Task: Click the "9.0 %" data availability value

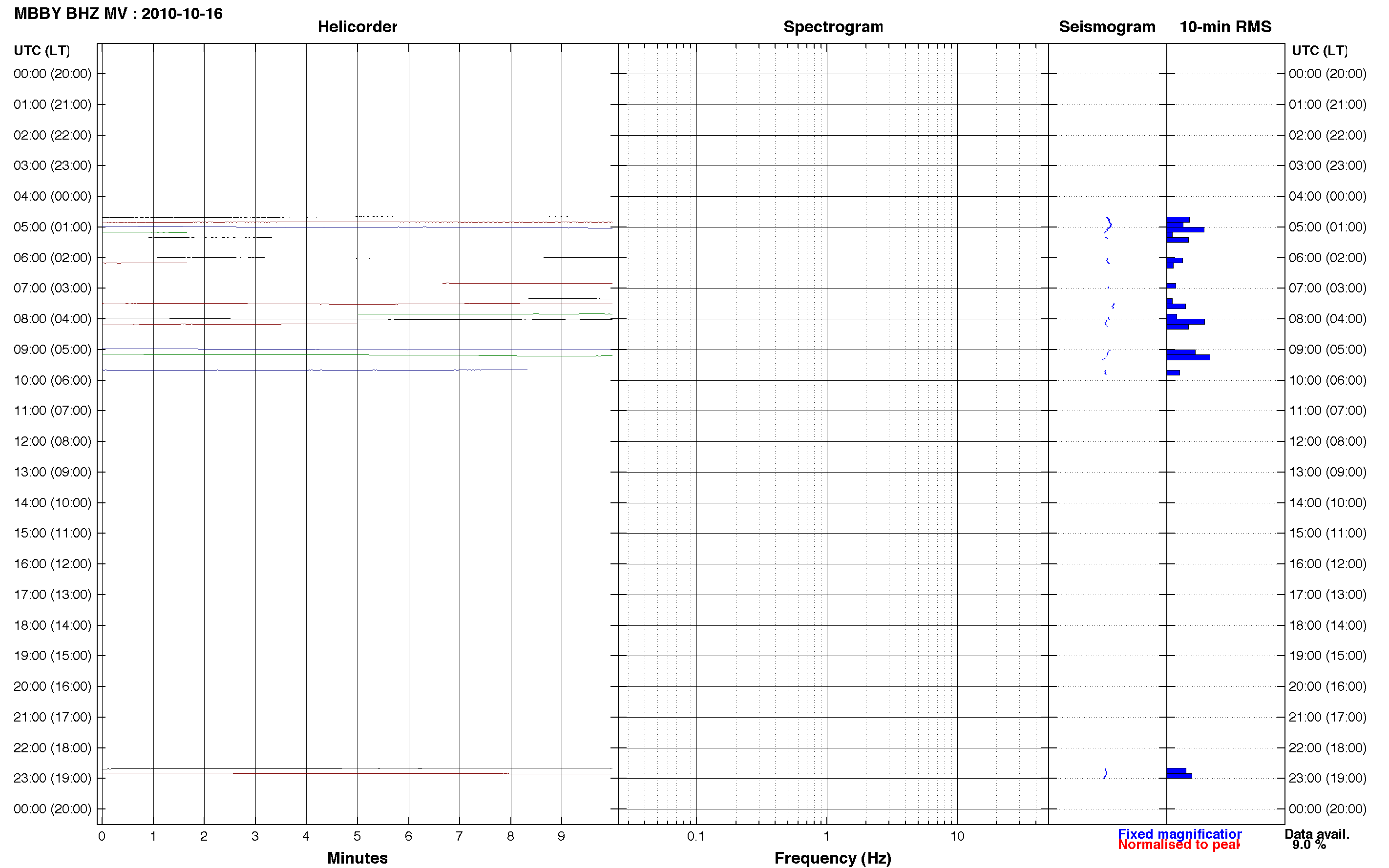Action: (x=1309, y=845)
